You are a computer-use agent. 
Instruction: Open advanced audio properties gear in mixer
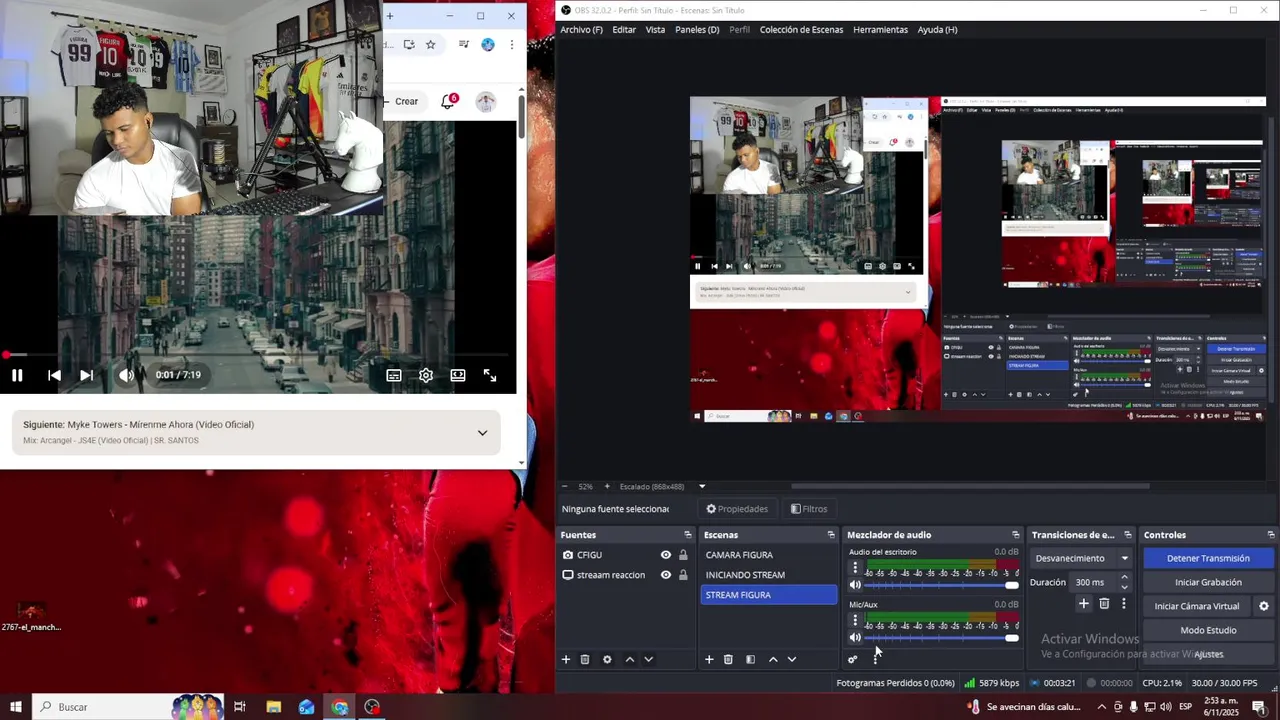tap(852, 660)
